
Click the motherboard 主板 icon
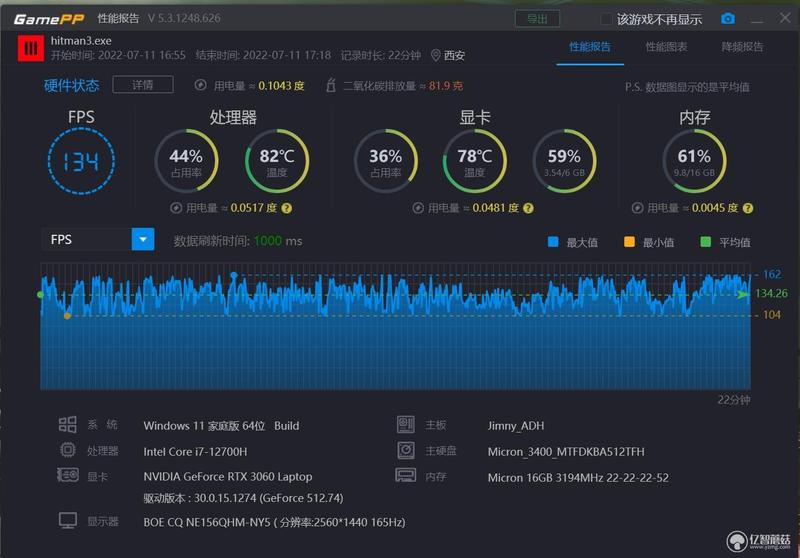click(406, 424)
